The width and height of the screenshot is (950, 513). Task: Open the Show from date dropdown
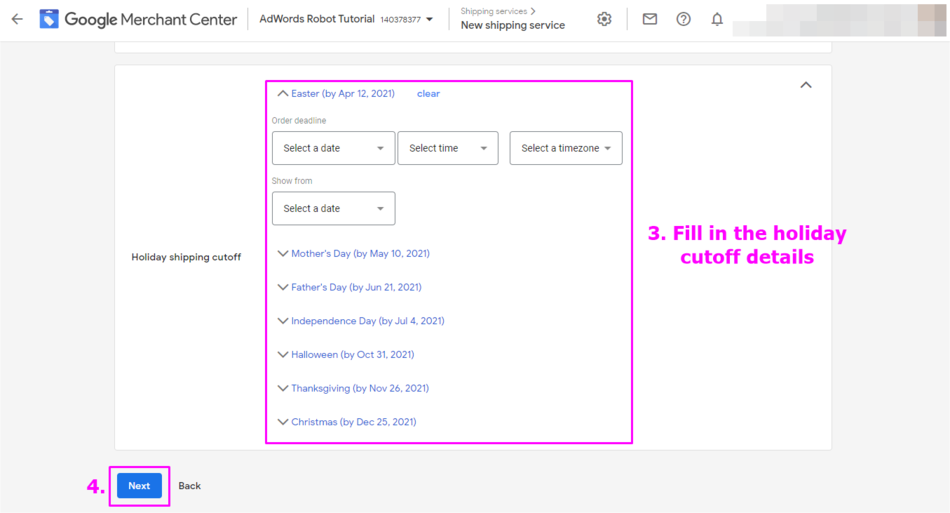tap(333, 209)
